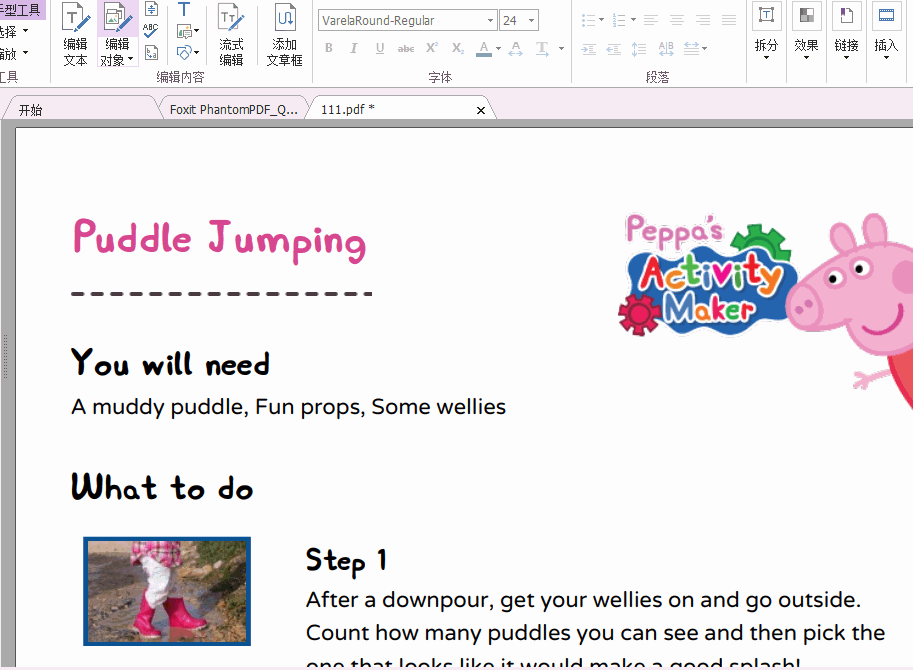The height and width of the screenshot is (670, 913).
Task: Click the What to do heading
Action: 162,487
